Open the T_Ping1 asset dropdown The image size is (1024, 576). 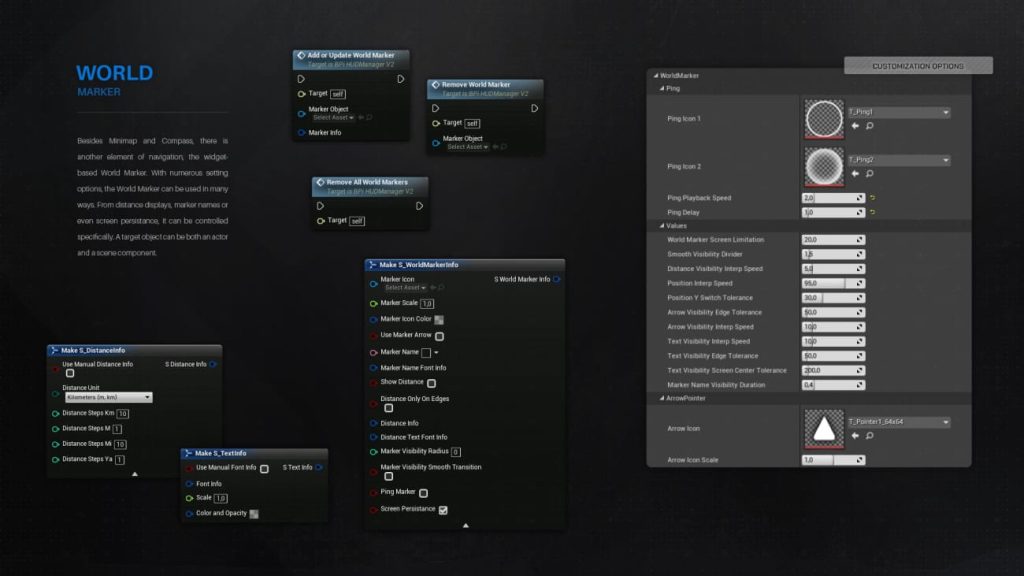click(x=898, y=113)
